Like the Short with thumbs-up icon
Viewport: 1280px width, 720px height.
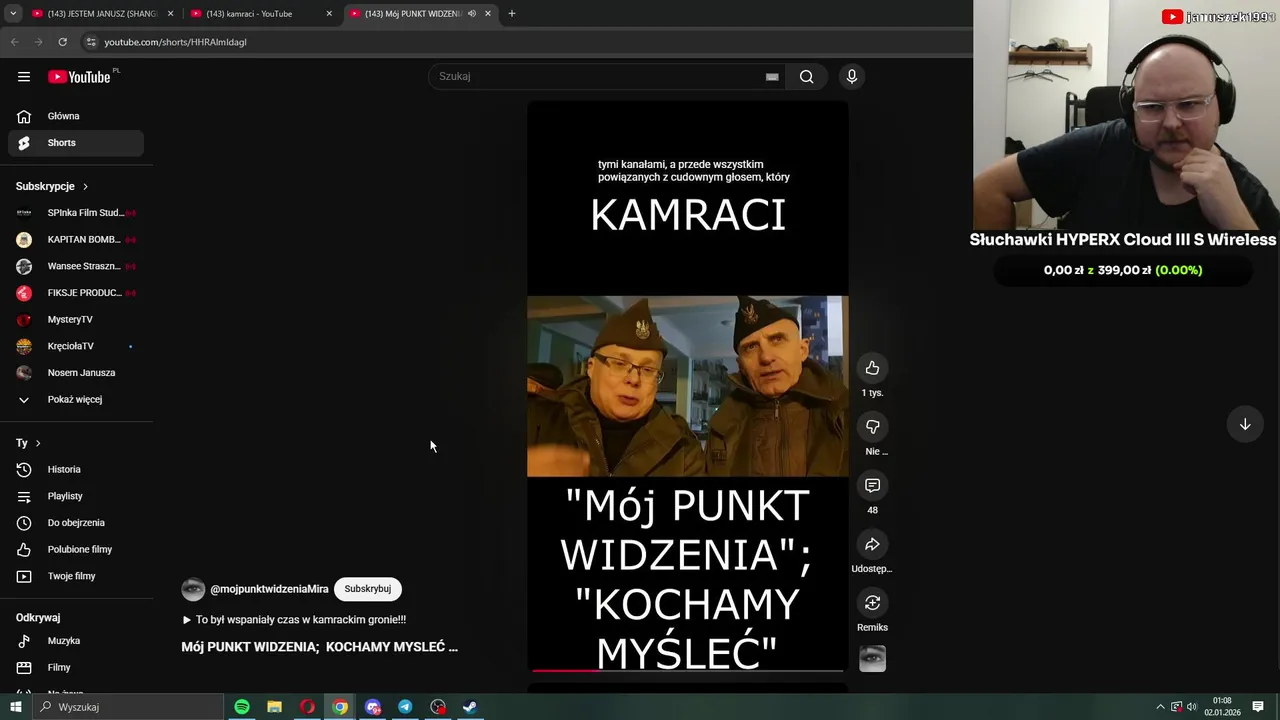pyautogui.click(x=872, y=368)
